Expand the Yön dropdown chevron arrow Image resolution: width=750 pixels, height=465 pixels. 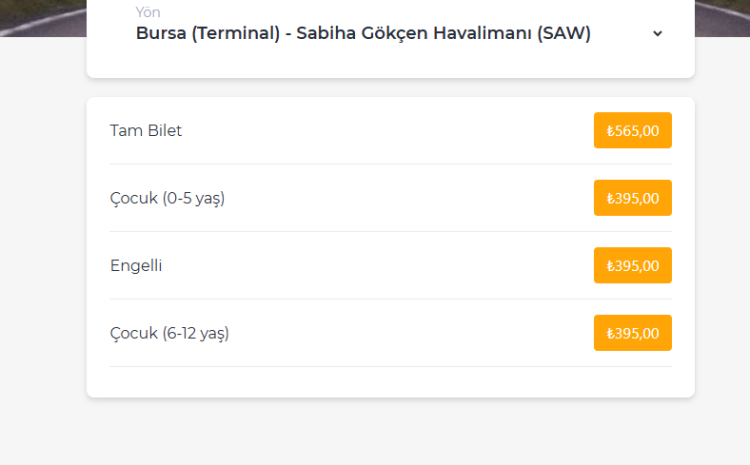click(x=657, y=33)
